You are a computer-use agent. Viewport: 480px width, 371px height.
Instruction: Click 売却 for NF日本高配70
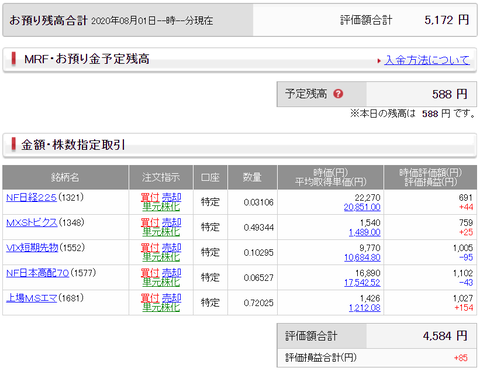pos(171,273)
